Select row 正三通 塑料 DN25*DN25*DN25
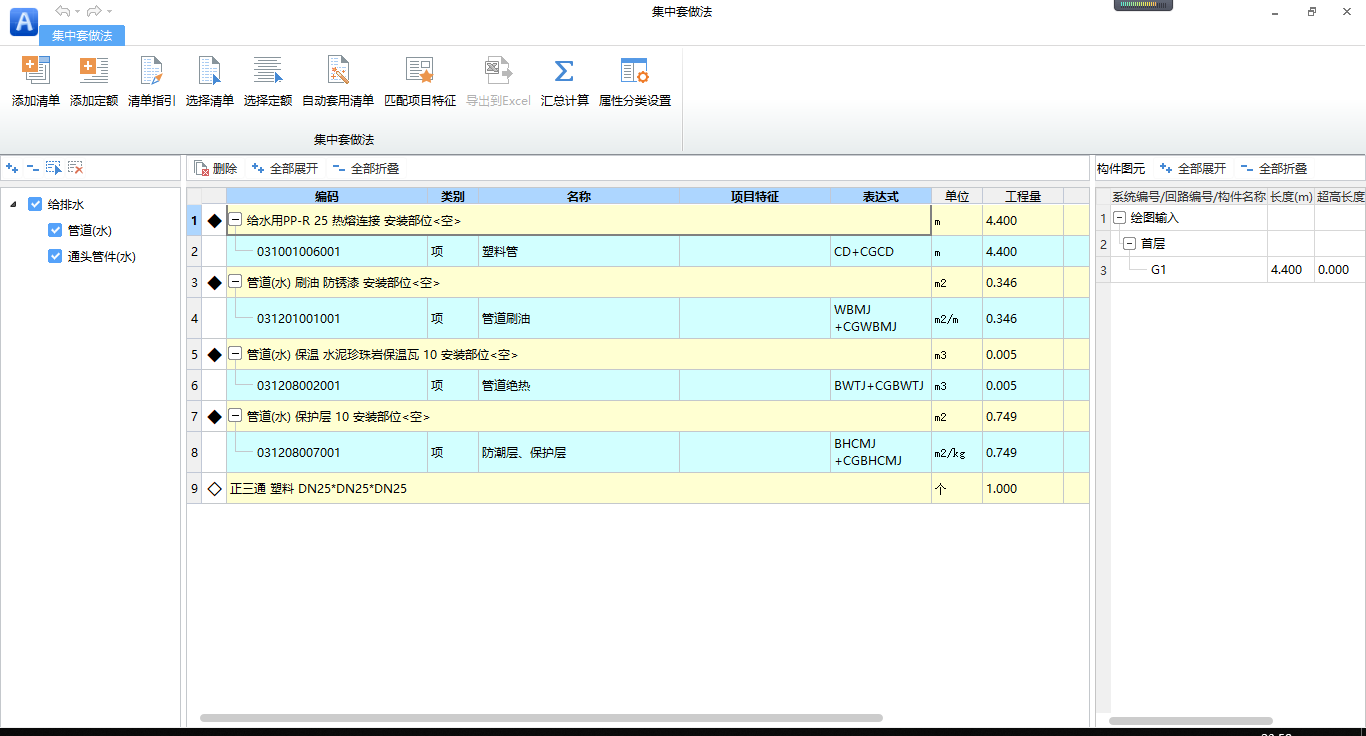Screen dimensions: 1366x736 tap(638, 489)
